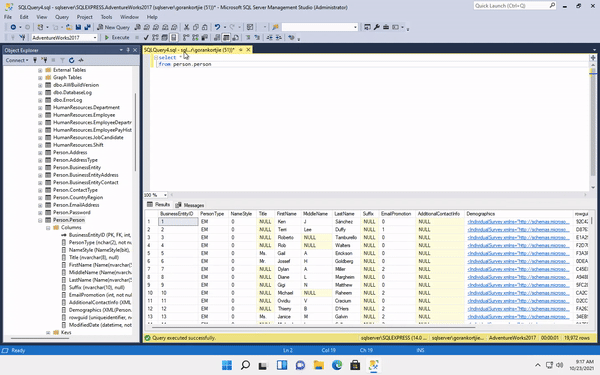
Task: Click the Increase Indent icon
Action: click(279, 38)
